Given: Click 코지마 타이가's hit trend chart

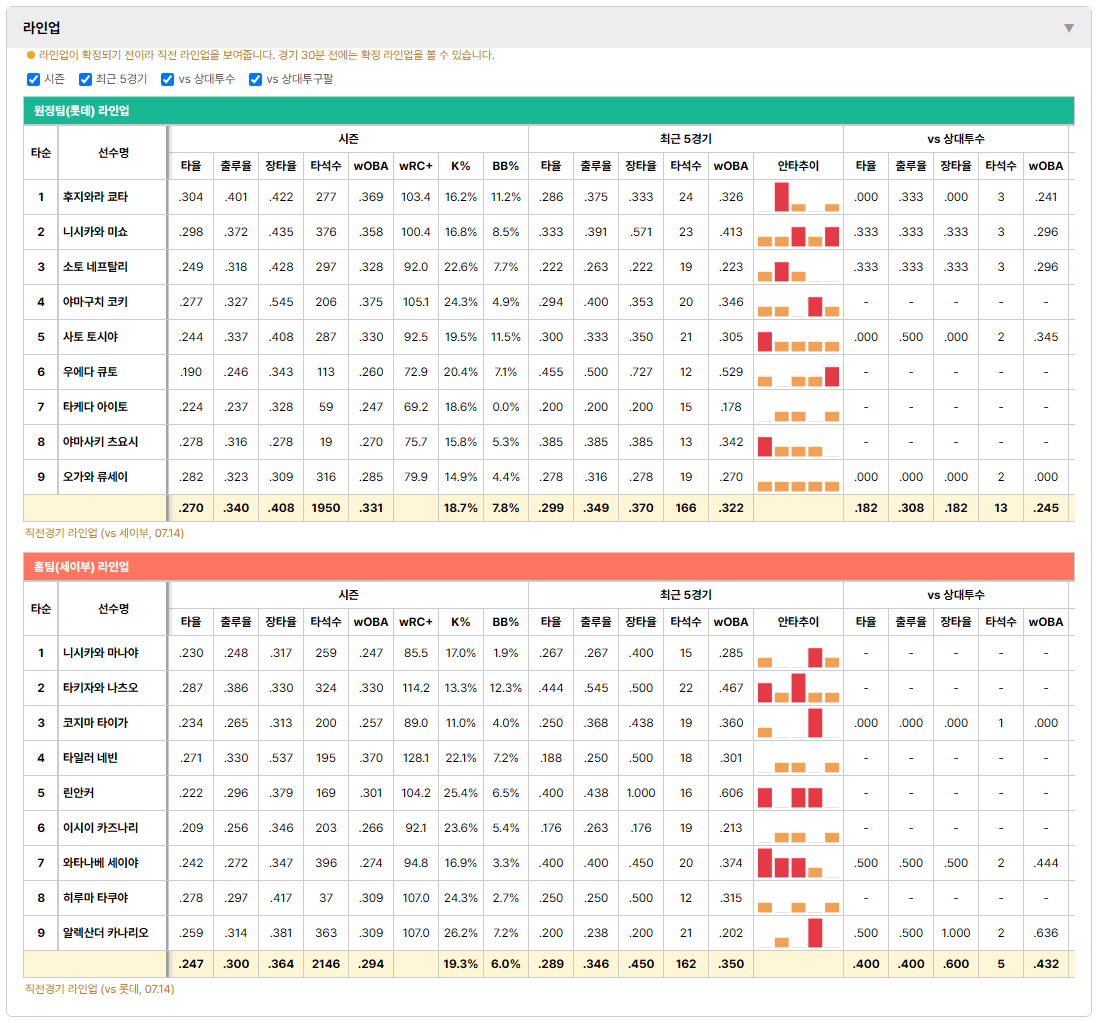Looking at the screenshot, I should click(x=798, y=723).
